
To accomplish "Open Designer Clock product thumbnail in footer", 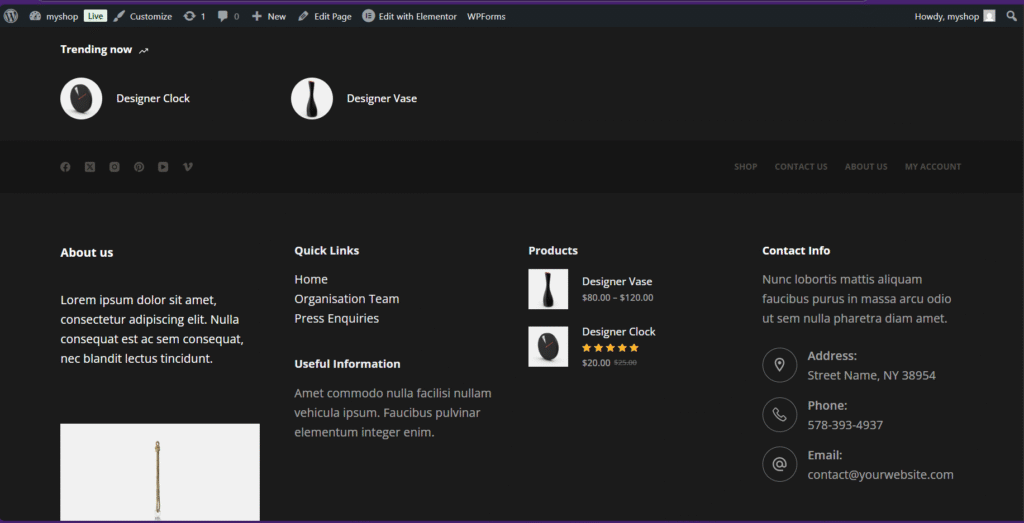I will coord(548,347).
